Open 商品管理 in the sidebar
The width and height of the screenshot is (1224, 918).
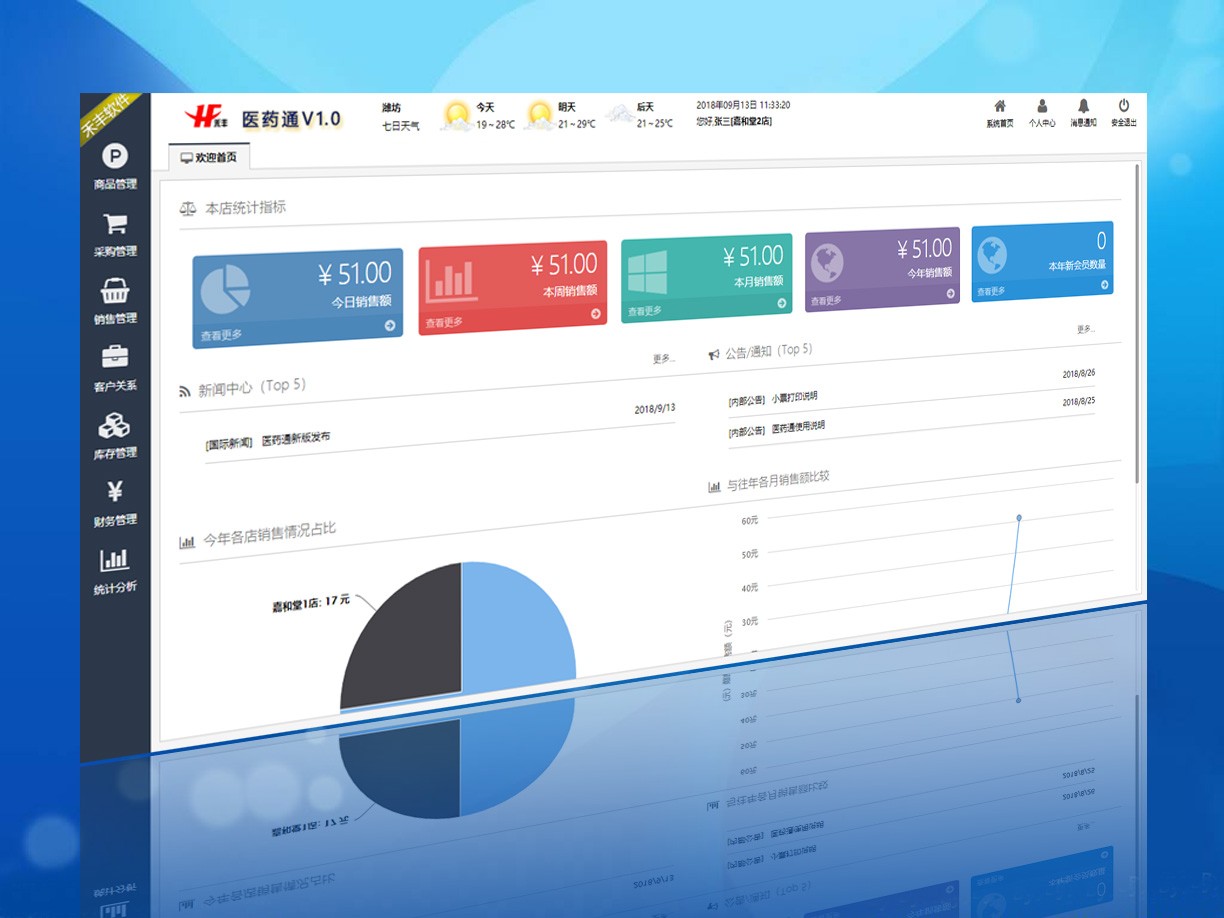pos(115,157)
